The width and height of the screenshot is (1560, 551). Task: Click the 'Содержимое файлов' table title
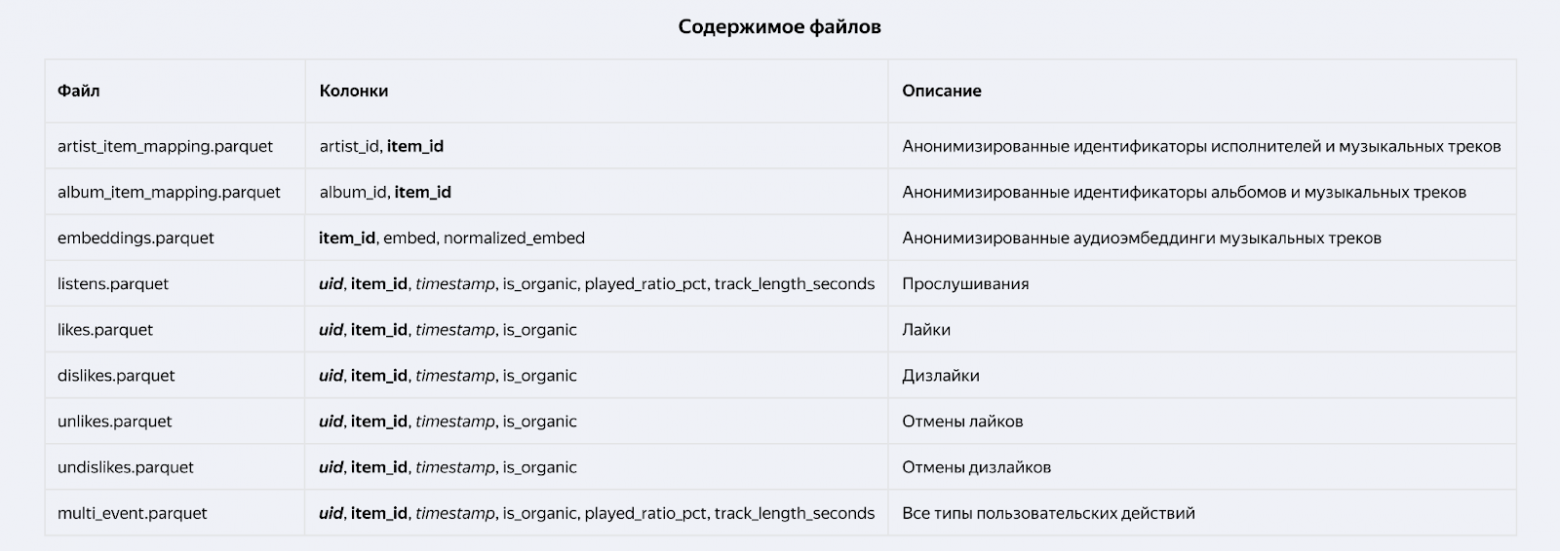click(779, 27)
